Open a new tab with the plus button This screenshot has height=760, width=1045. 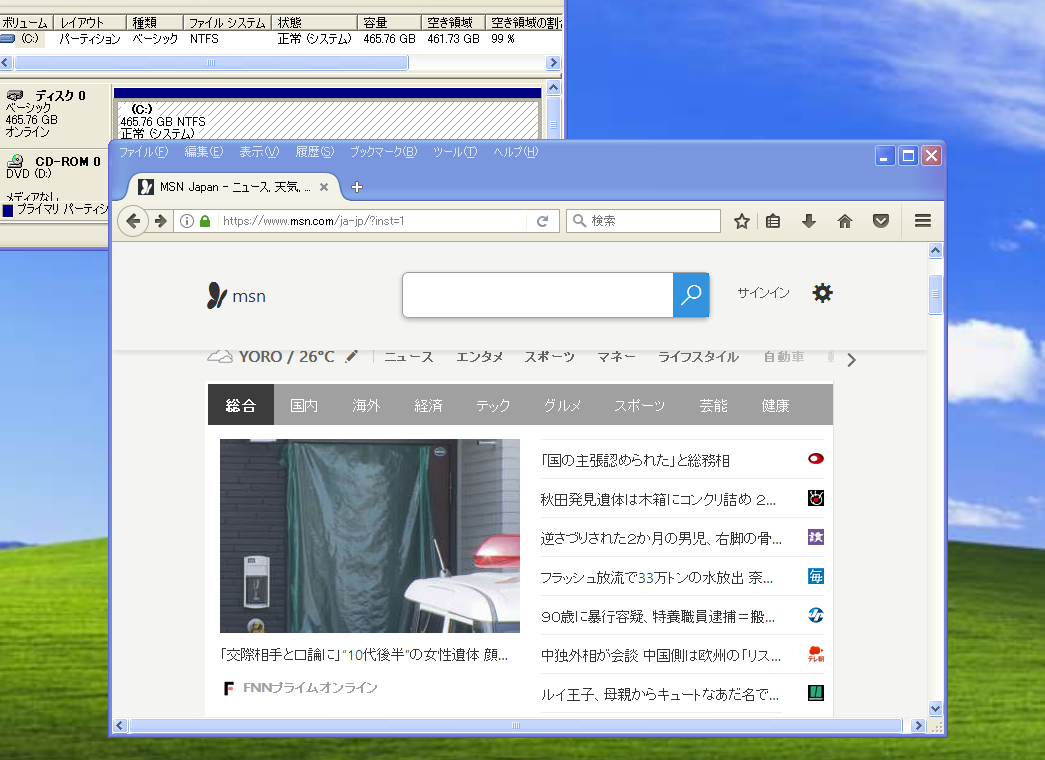357,185
